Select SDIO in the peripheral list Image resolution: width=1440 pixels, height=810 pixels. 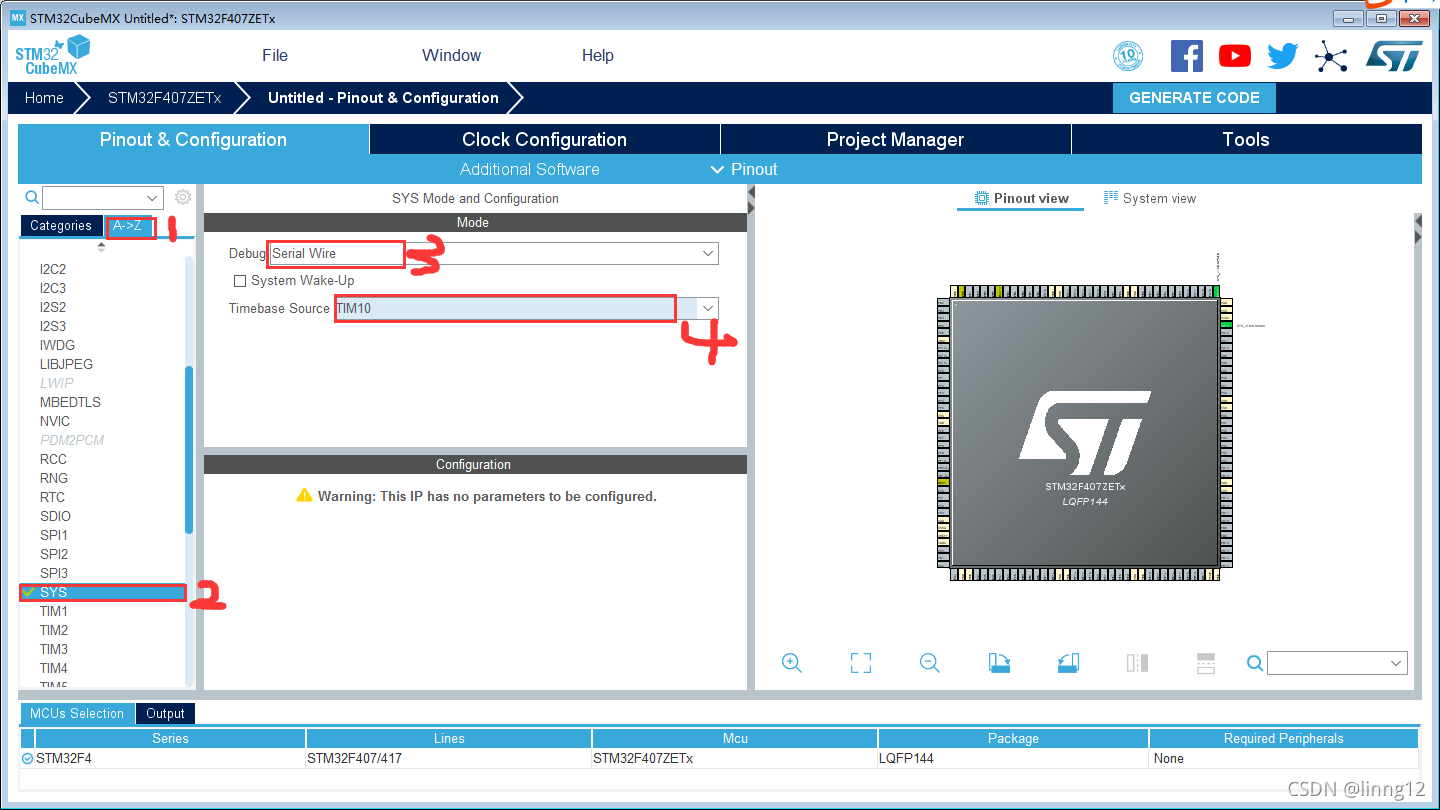(55, 516)
